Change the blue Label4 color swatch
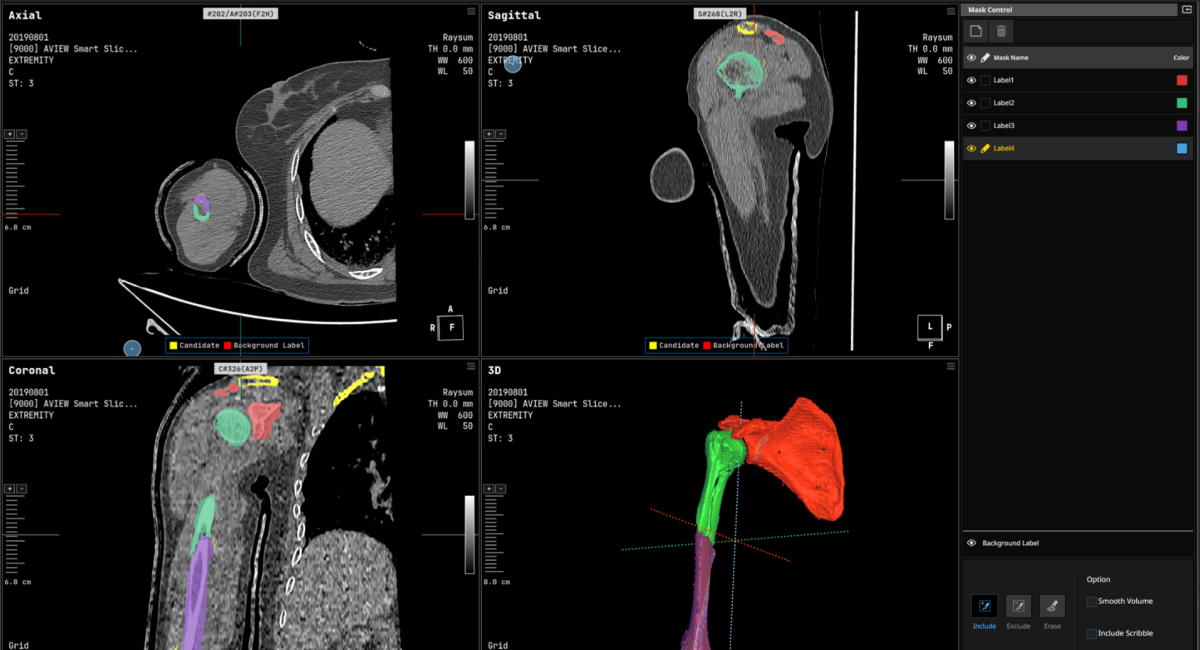1200x650 pixels. click(1182, 148)
